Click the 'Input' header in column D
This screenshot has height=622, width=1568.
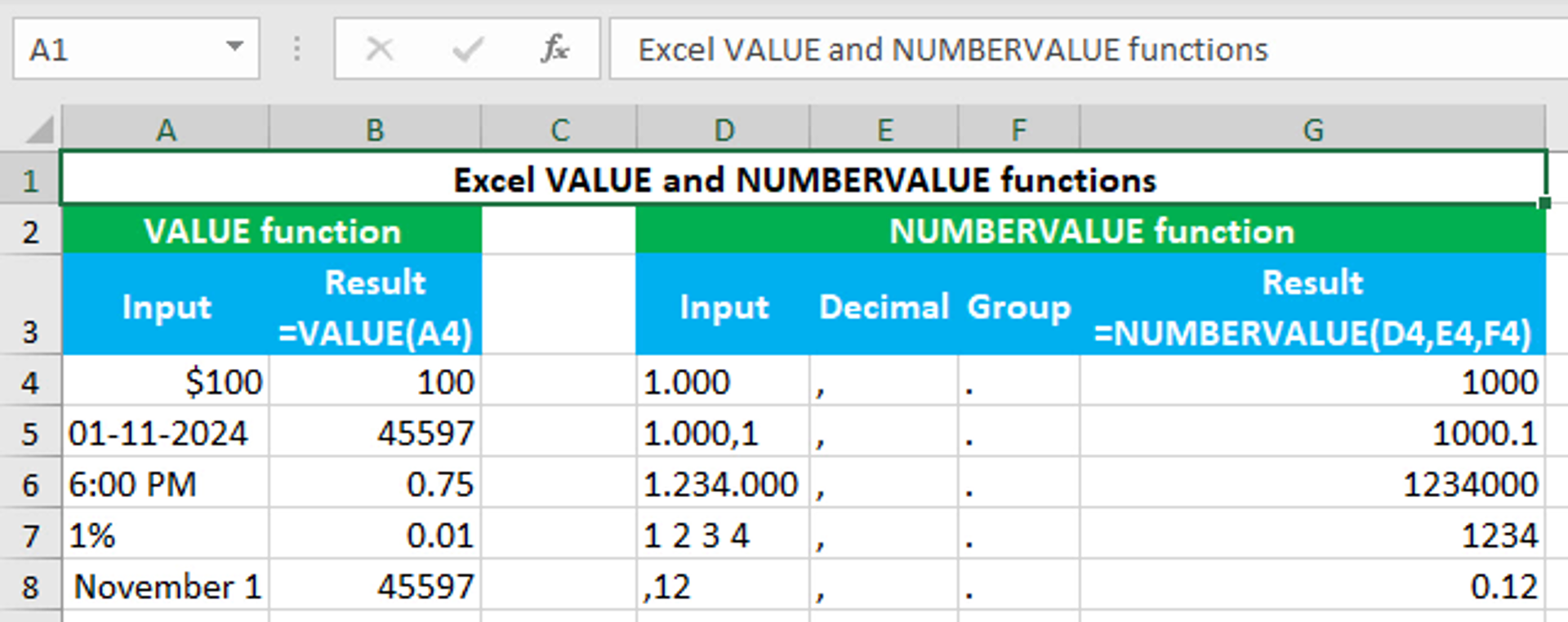724,304
